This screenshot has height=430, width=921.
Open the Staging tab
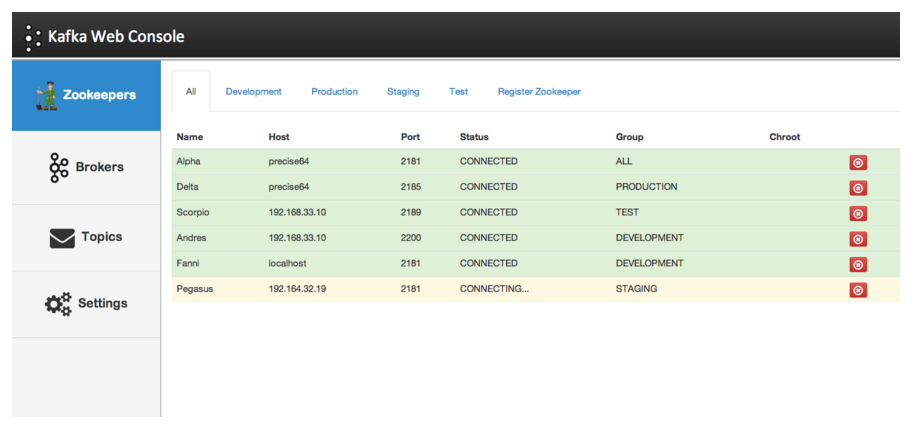pos(403,92)
